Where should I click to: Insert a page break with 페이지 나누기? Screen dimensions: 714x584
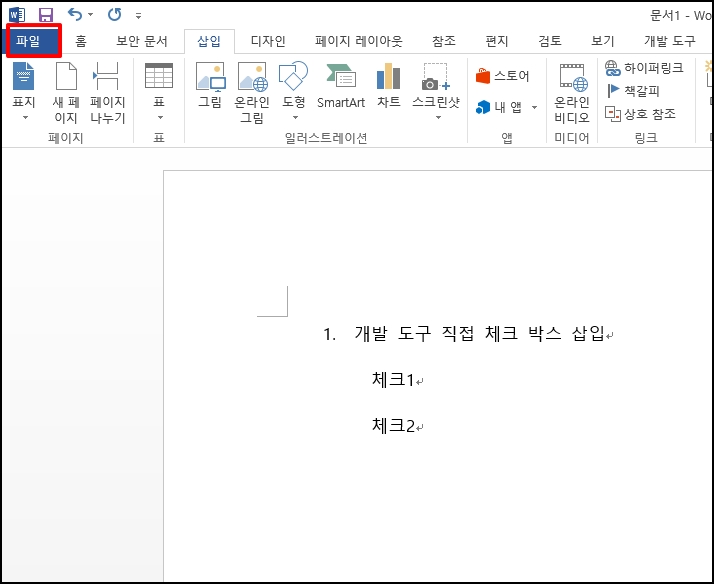pos(107,93)
